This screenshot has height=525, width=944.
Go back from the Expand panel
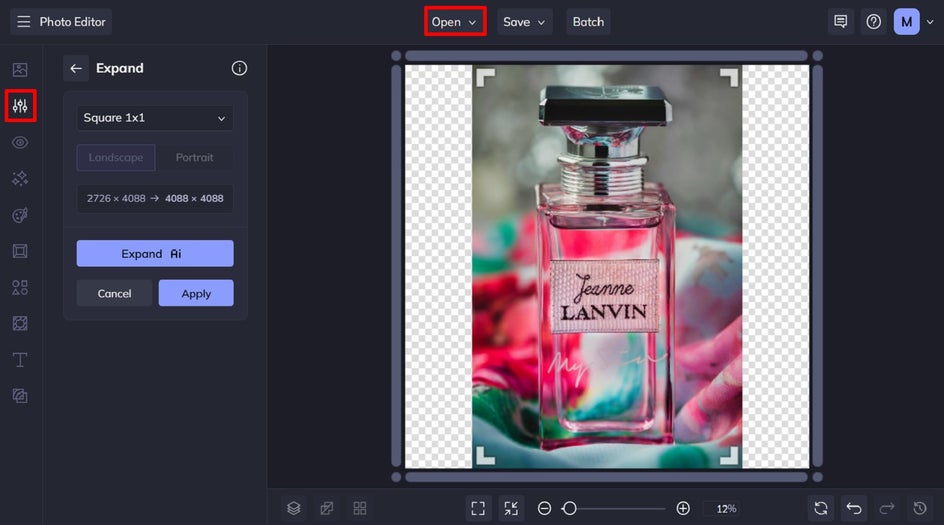76,68
